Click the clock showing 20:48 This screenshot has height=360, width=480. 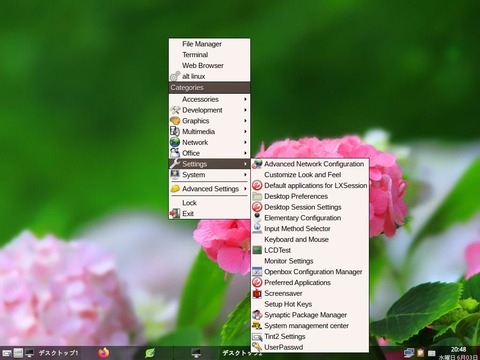click(x=458, y=349)
